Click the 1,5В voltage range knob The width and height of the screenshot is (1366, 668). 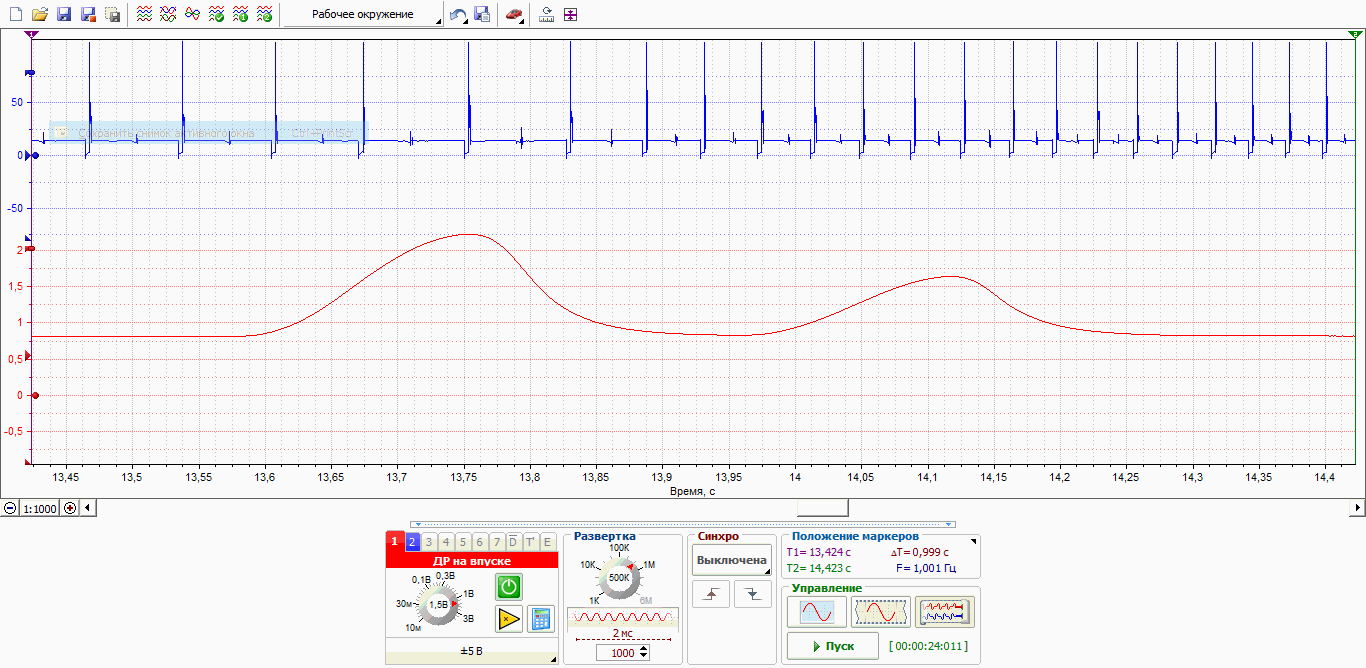coord(438,605)
